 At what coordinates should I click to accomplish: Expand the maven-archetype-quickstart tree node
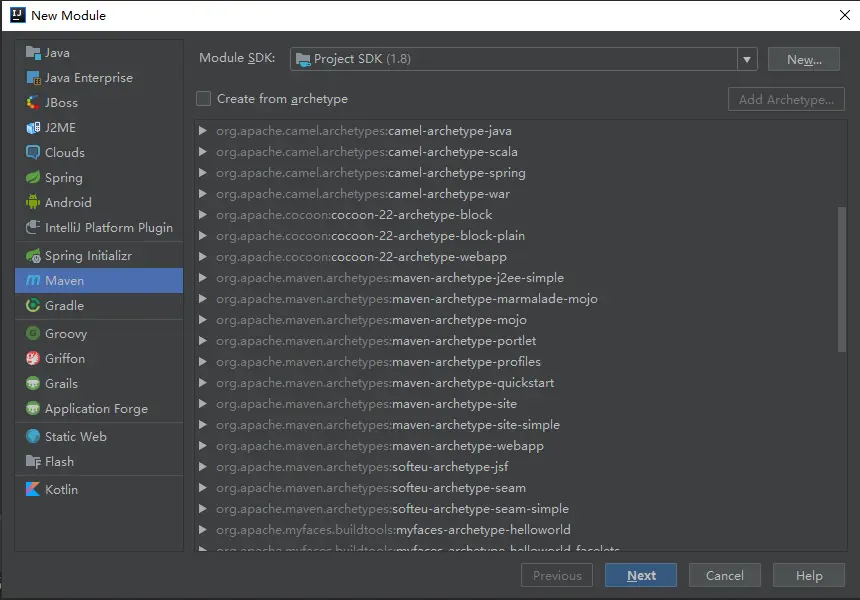pos(203,383)
